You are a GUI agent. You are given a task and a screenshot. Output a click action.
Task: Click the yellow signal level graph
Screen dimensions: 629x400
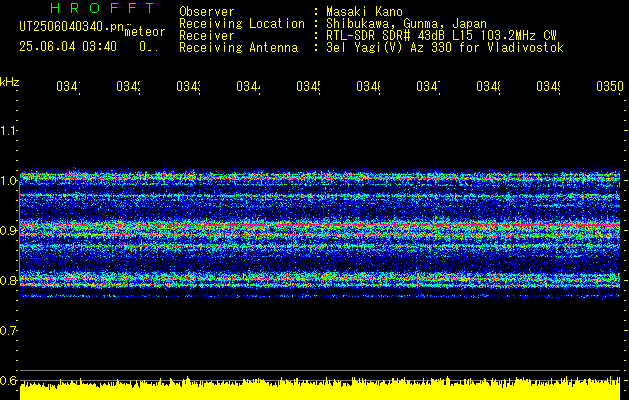(x=320, y=388)
